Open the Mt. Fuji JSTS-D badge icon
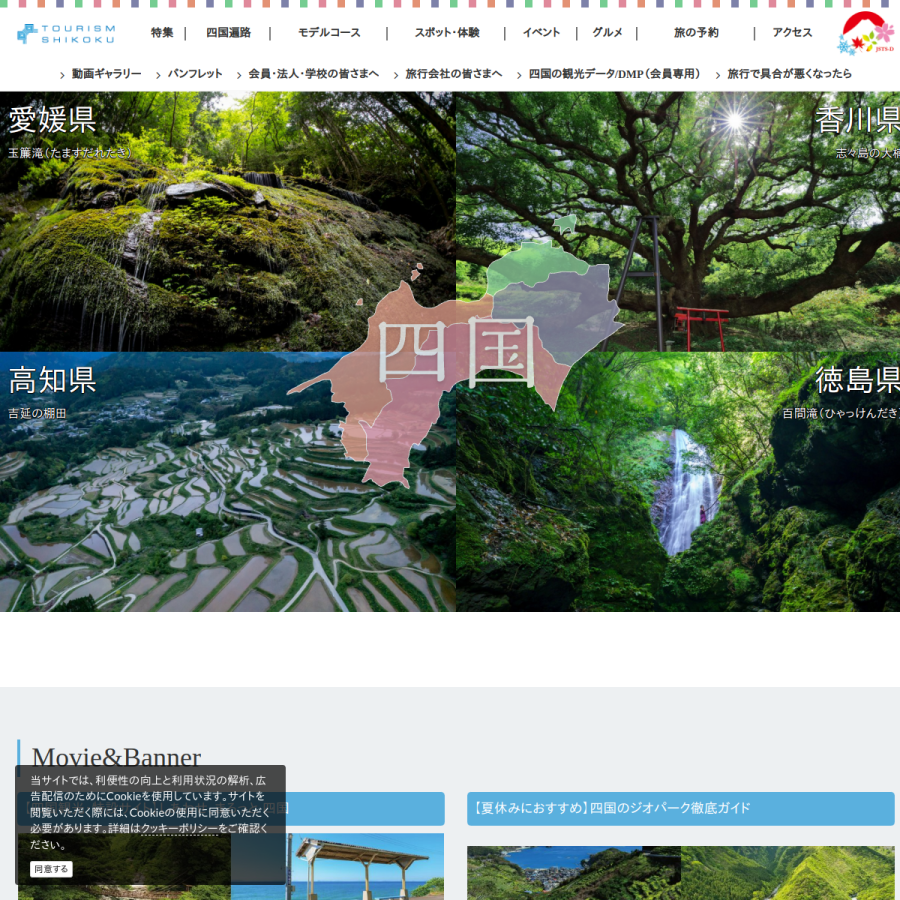This screenshot has height=900, width=900. coord(868,33)
